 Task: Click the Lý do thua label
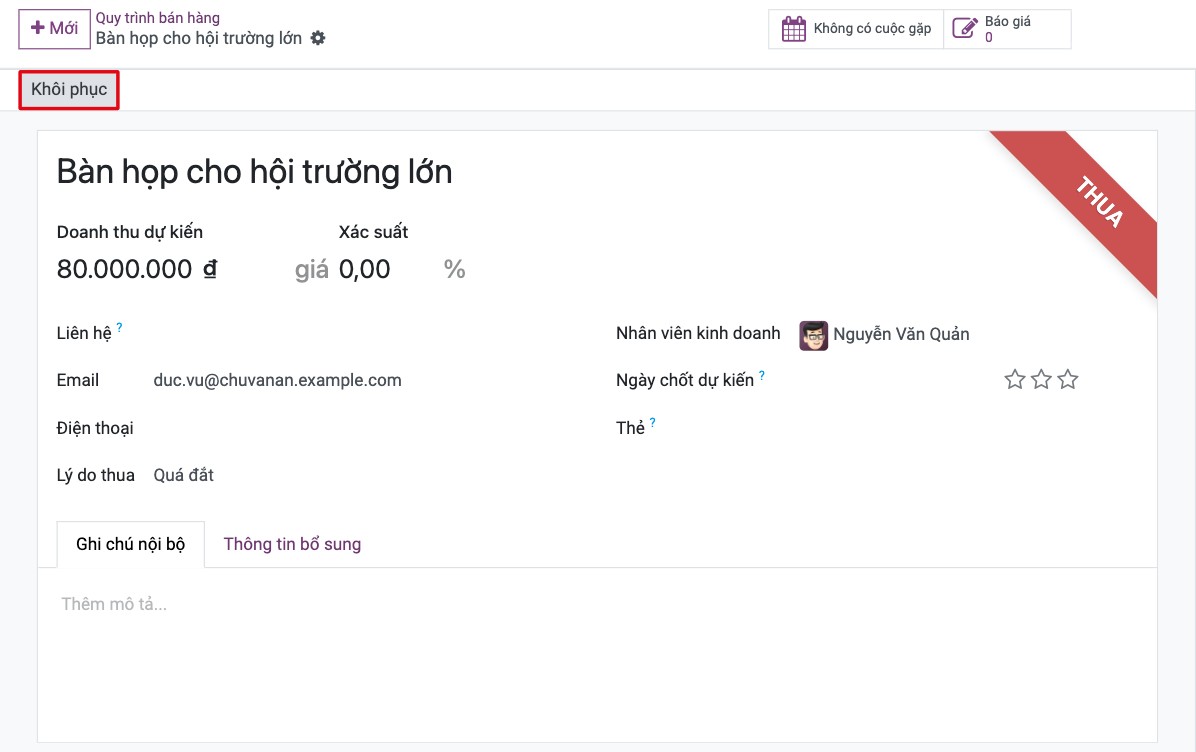[x=95, y=475]
